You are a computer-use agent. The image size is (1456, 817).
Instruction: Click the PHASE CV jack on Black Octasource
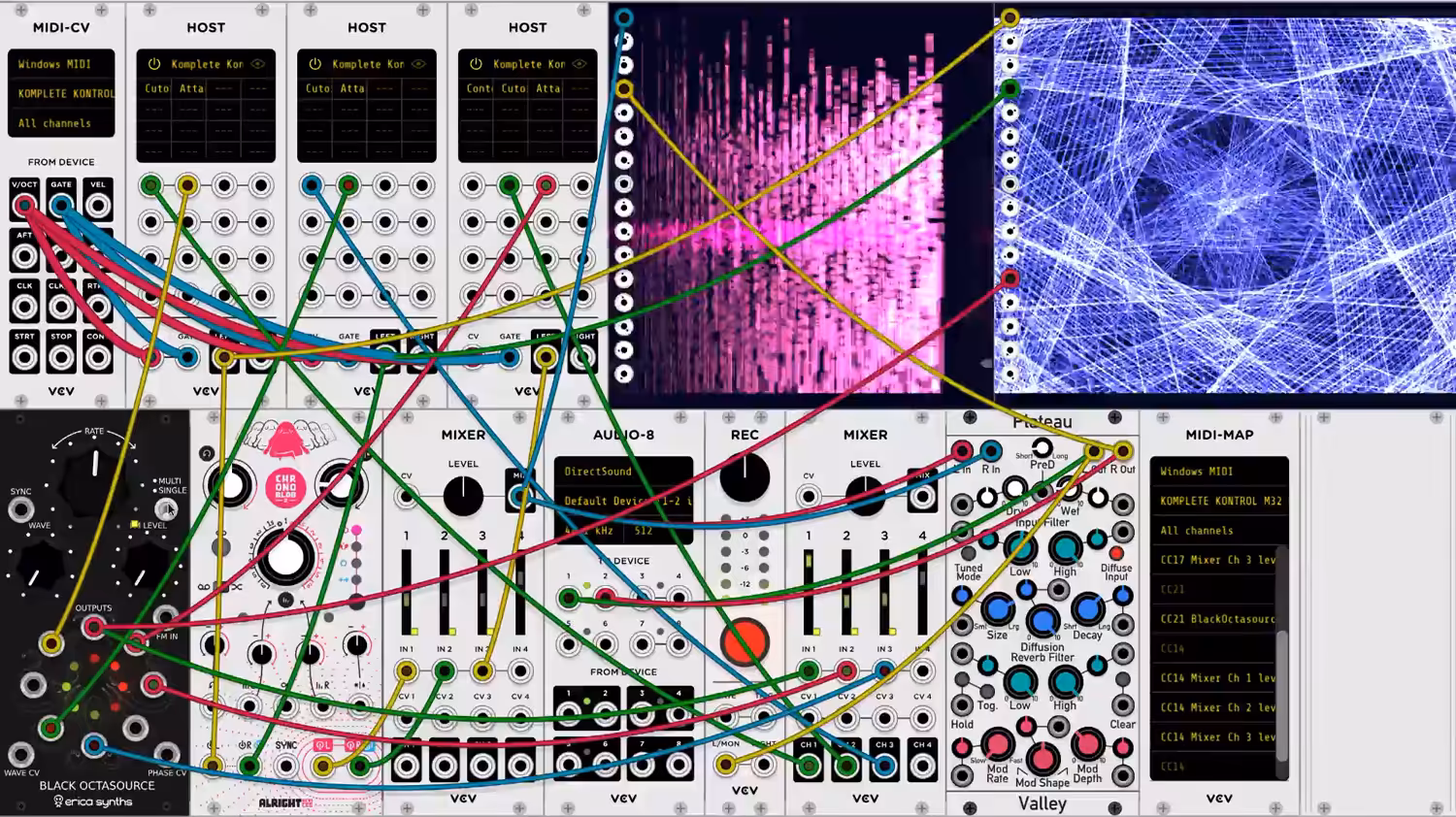[x=167, y=754]
